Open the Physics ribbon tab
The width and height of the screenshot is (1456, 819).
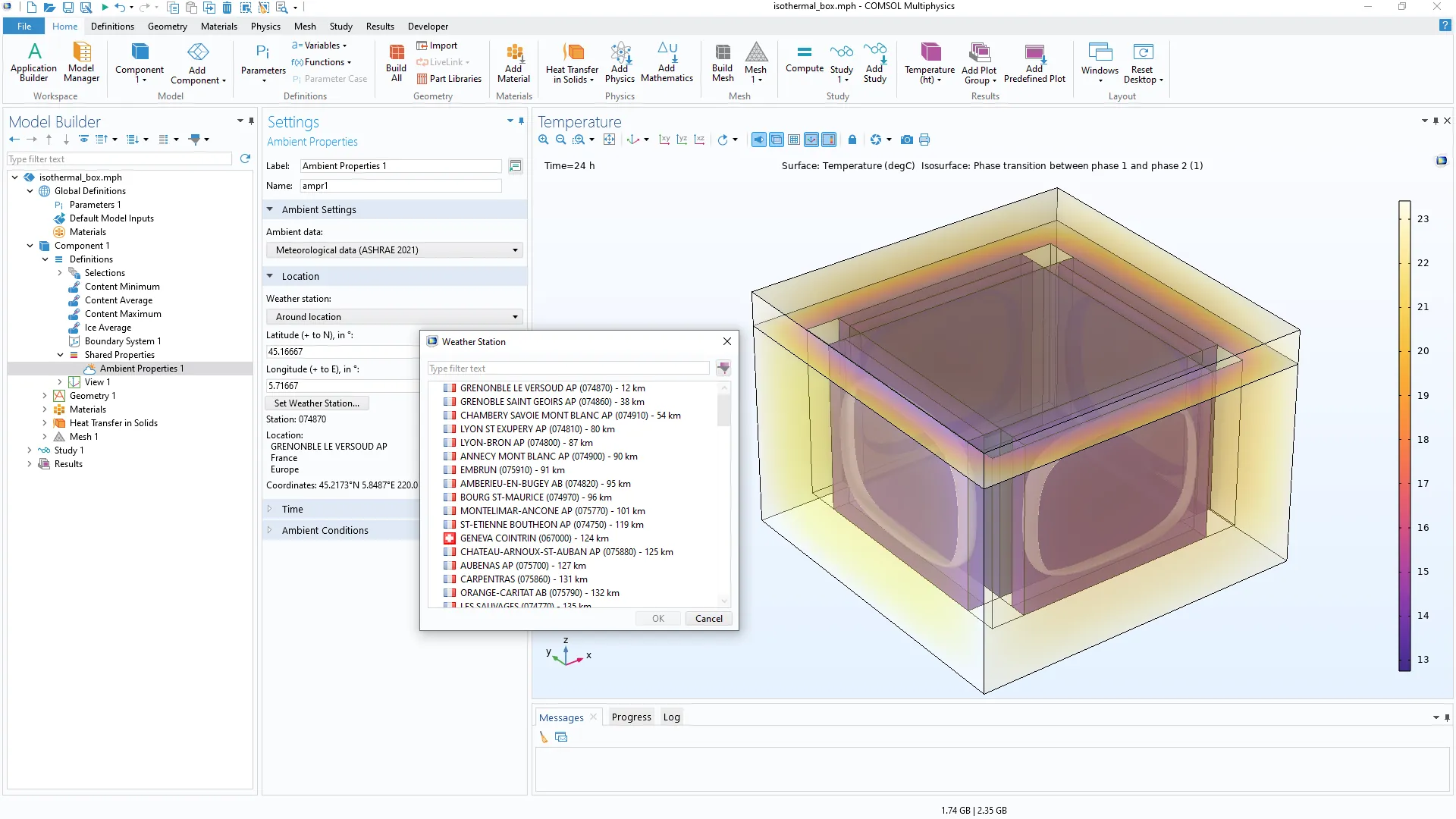[265, 26]
